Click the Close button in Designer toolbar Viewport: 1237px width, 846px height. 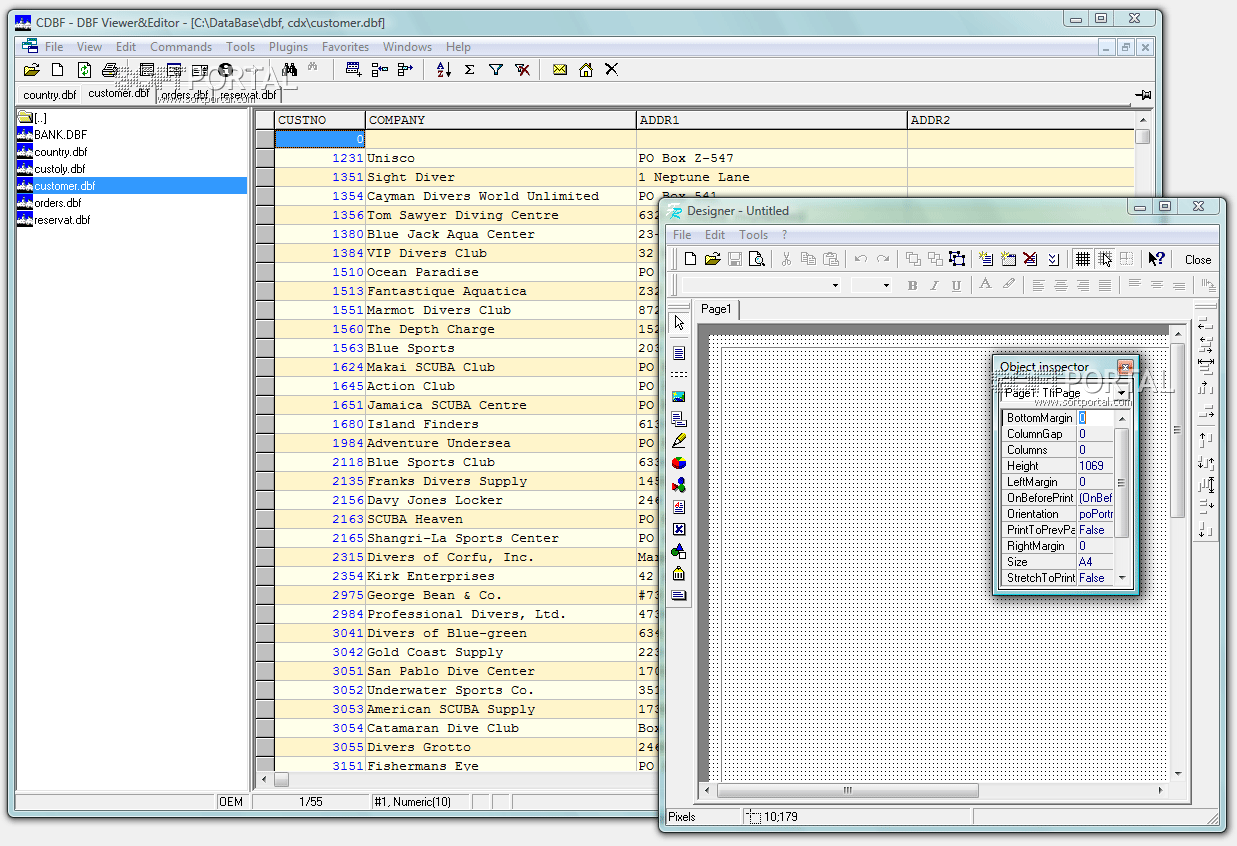tap(1198, 259)
